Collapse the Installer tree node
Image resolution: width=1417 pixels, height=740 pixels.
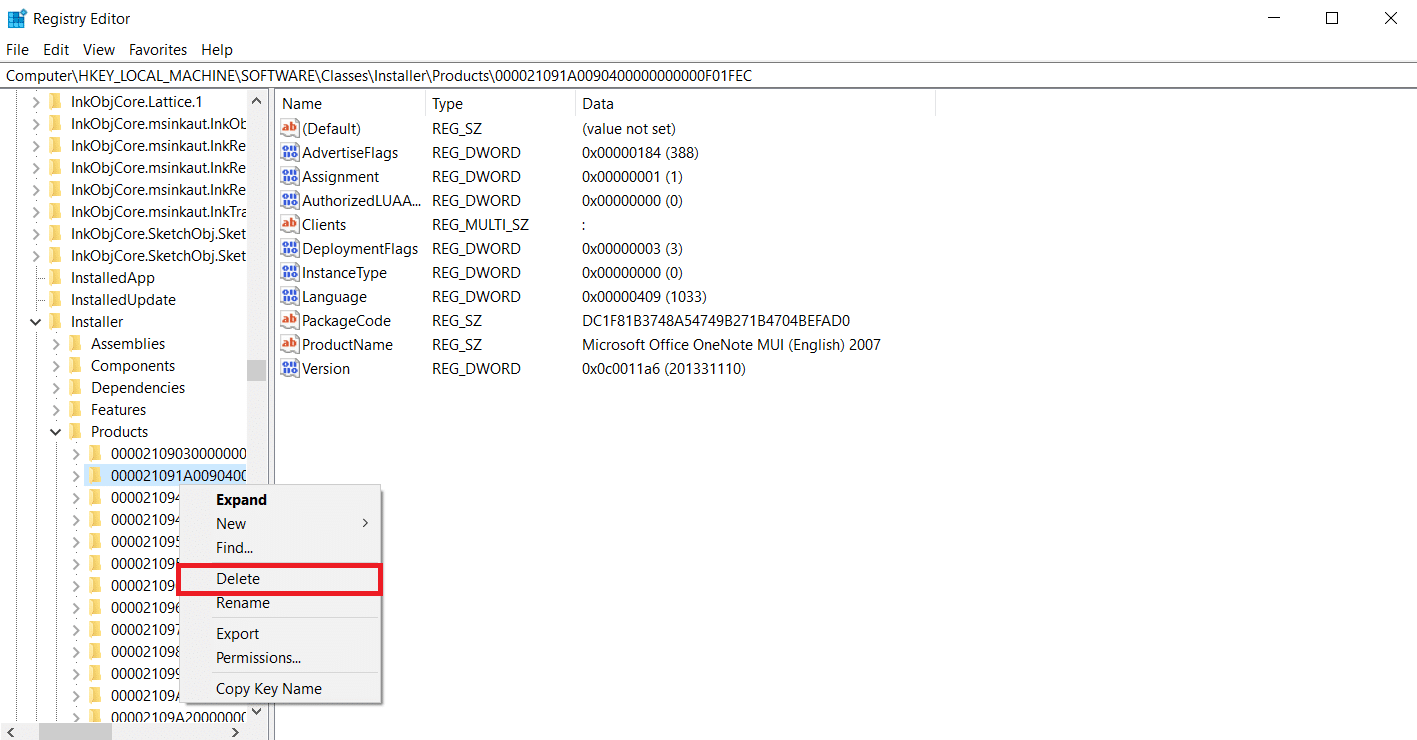(x=36, y=322)
